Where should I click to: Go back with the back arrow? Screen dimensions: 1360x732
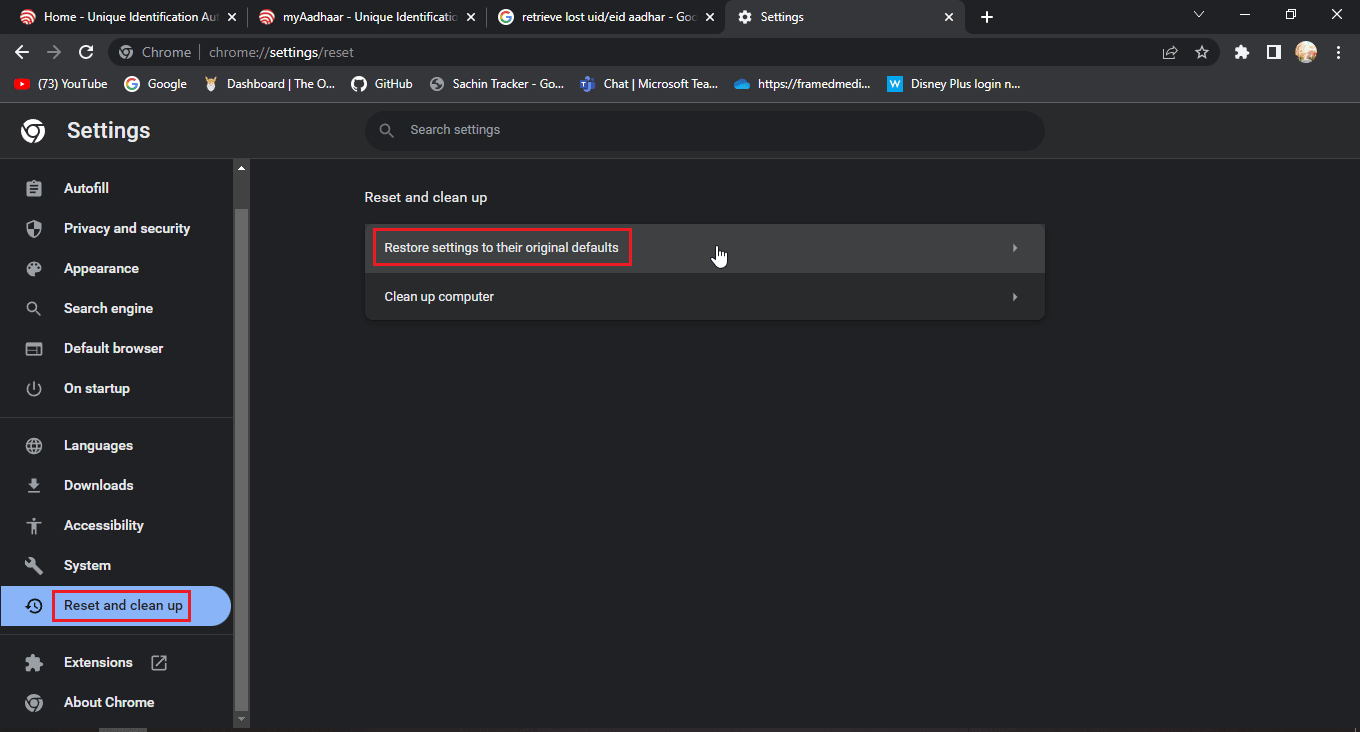(x=22, y=53)
